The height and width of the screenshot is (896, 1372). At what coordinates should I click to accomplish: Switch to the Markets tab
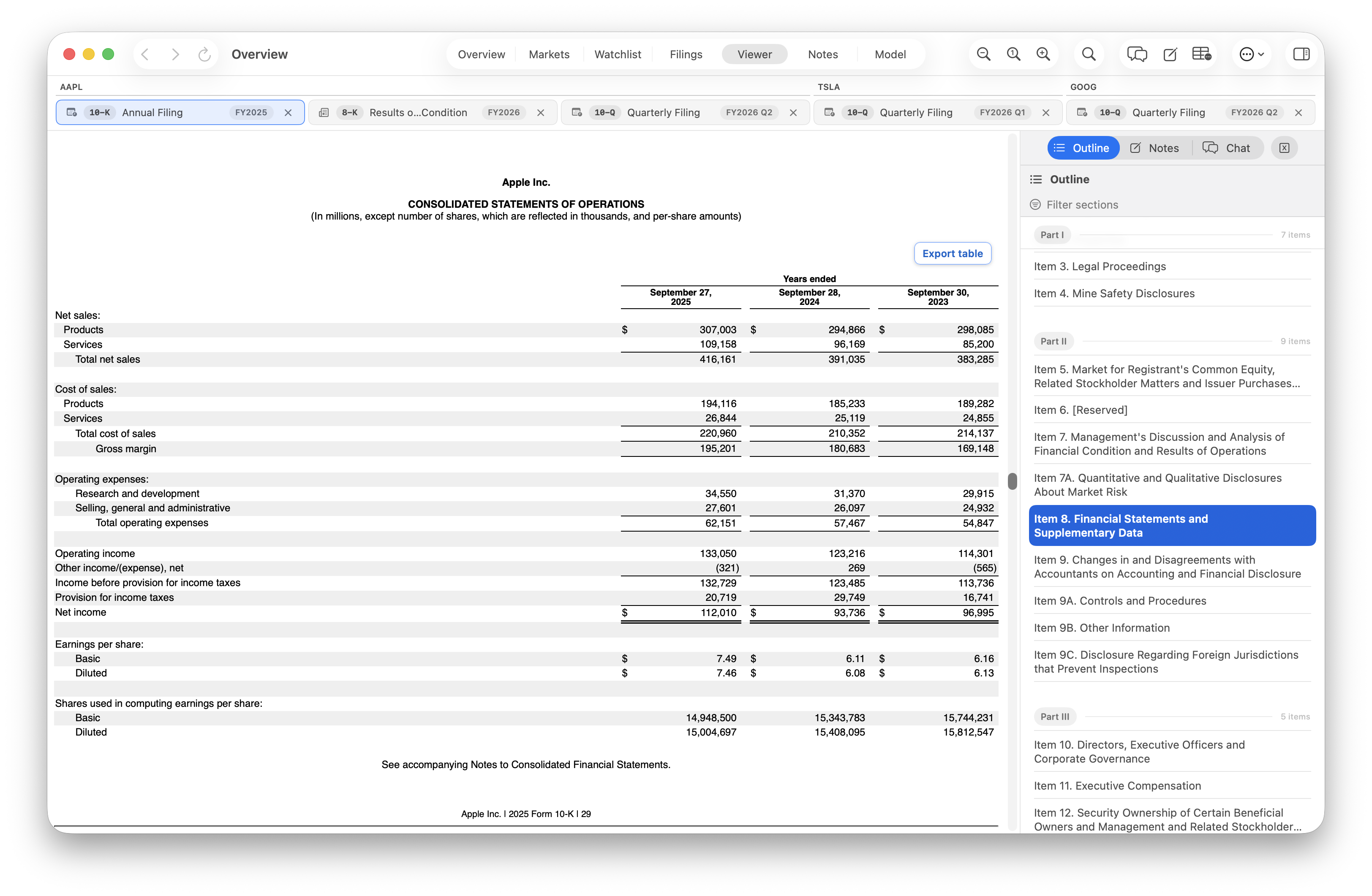point(549,54)
